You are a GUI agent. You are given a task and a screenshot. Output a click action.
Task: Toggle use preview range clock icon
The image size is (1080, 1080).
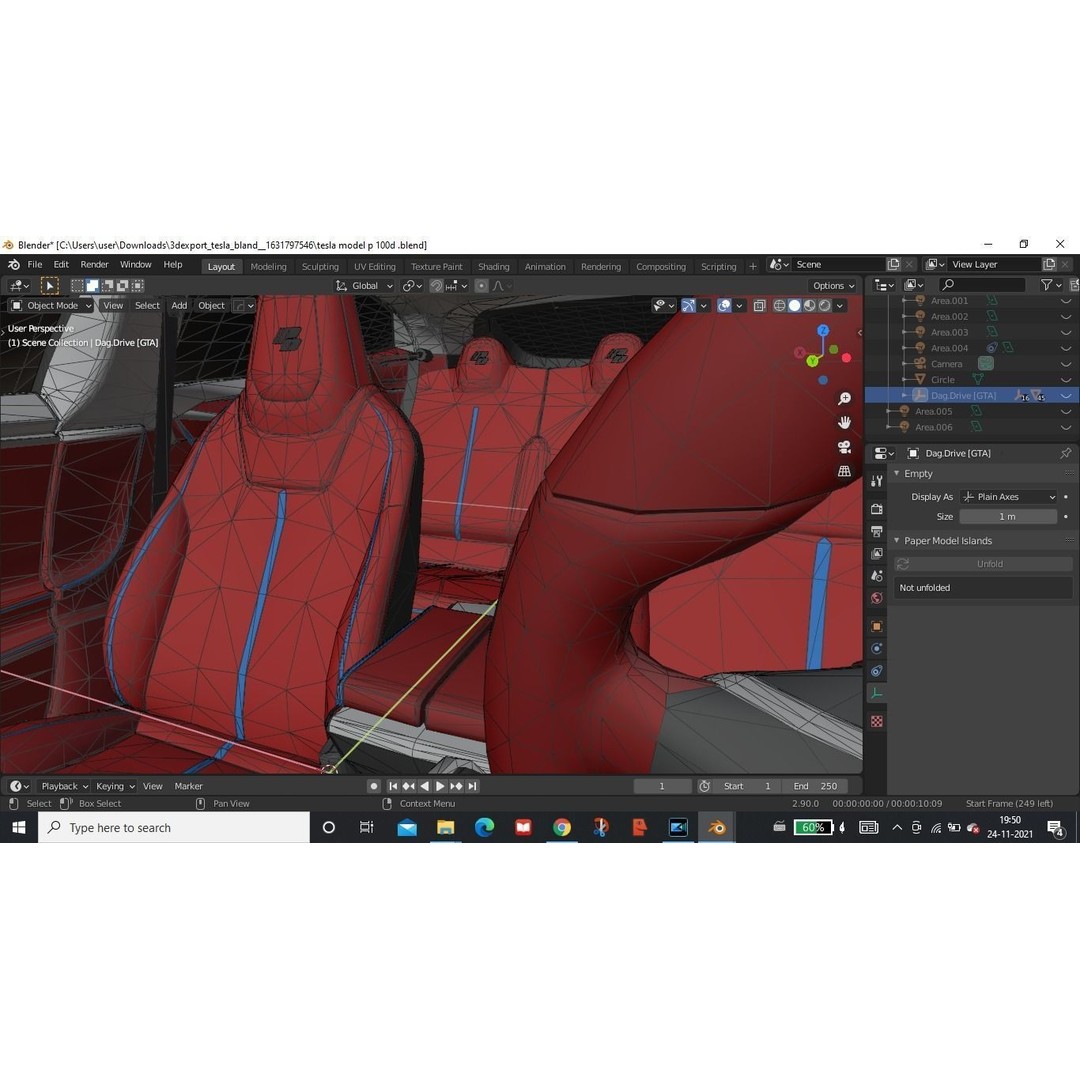click(x=704, y=786)
